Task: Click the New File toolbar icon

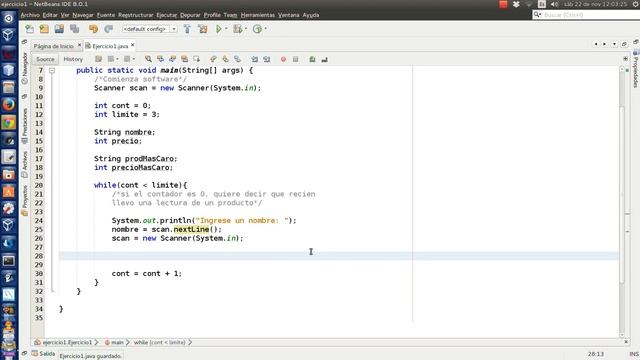Action: (x=29, y=29)
